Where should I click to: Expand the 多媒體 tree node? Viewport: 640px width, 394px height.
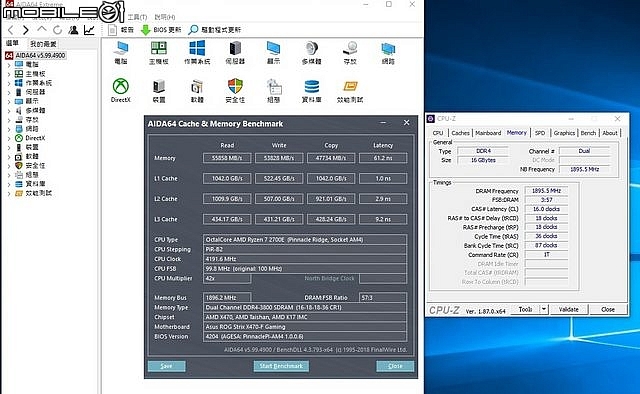(x=9, y=111)
